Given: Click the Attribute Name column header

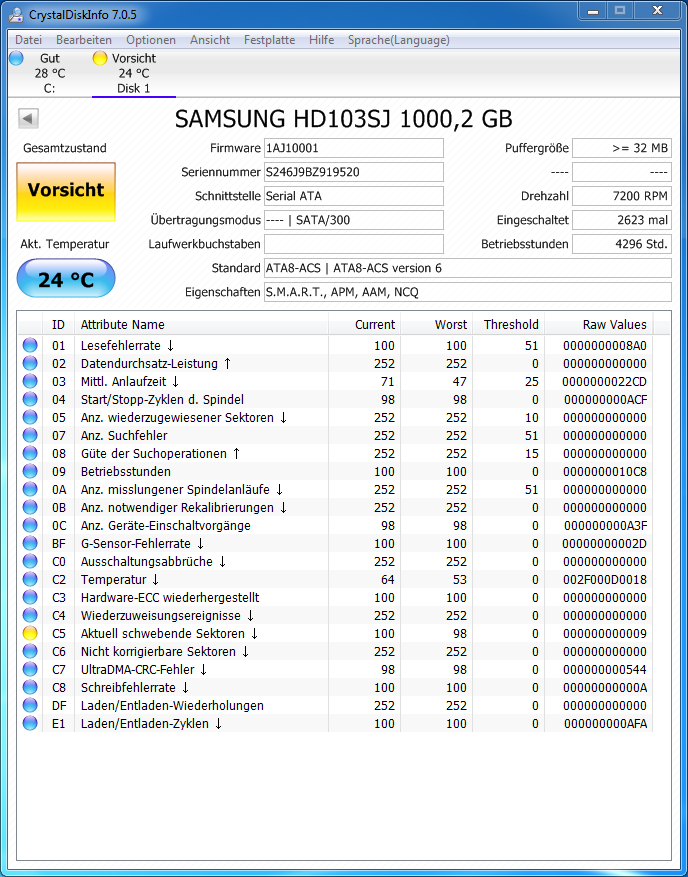Looking at the screenshot, I should pos(201,324).
